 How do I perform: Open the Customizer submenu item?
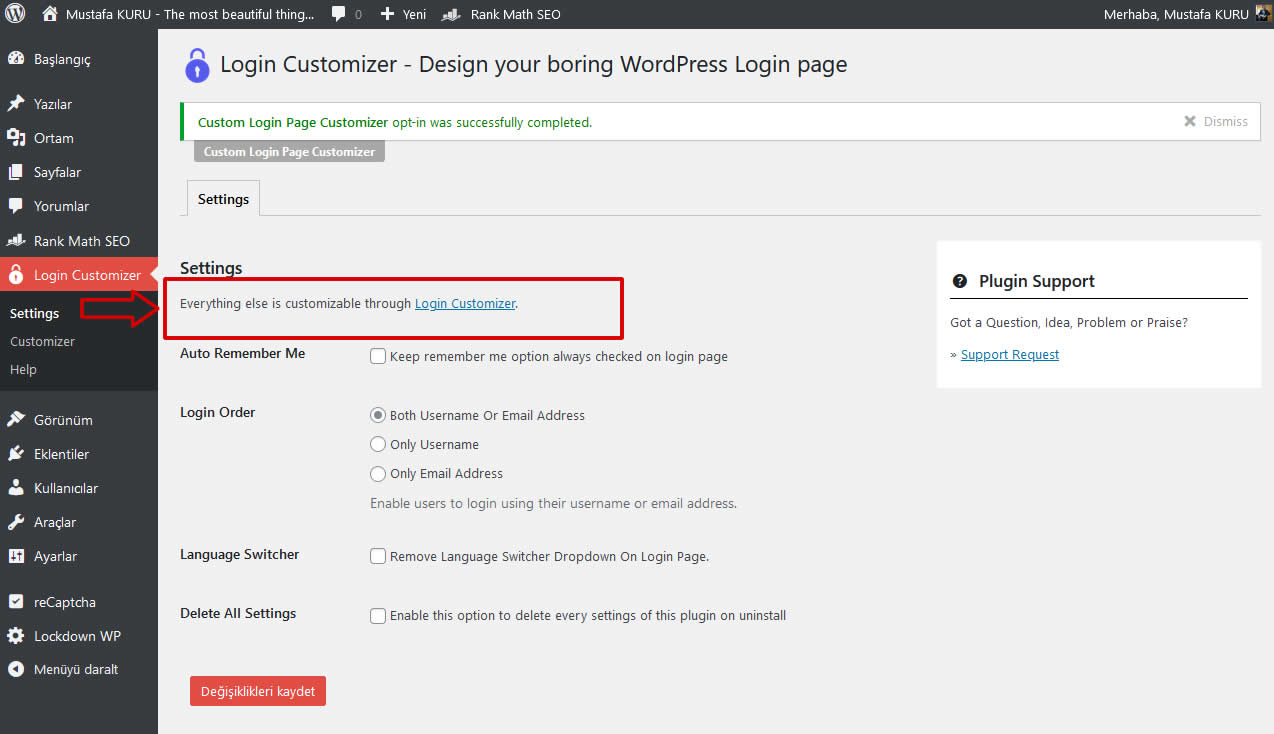tap(42, 341)
